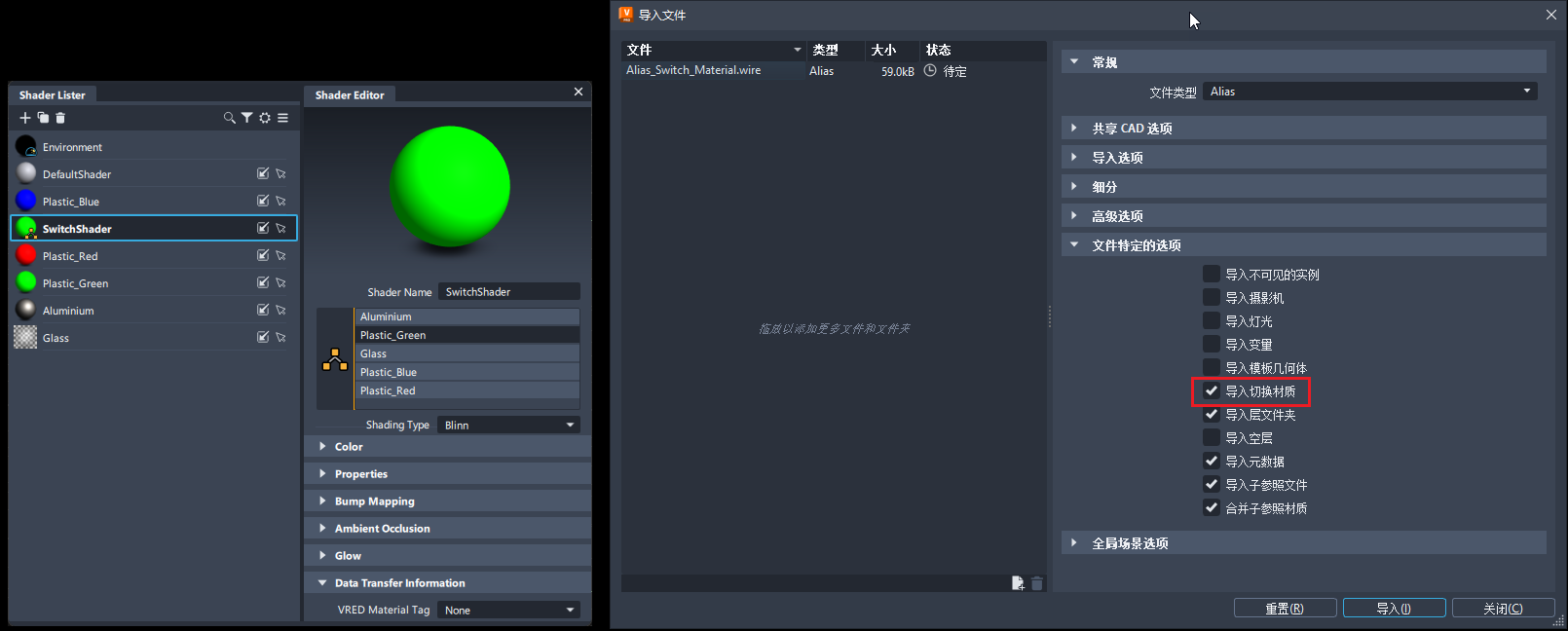The width and height of the screenshot is (1568, 631).
Task: Open 文件类型 Alias dropdown
Action: coord(1370,92)
